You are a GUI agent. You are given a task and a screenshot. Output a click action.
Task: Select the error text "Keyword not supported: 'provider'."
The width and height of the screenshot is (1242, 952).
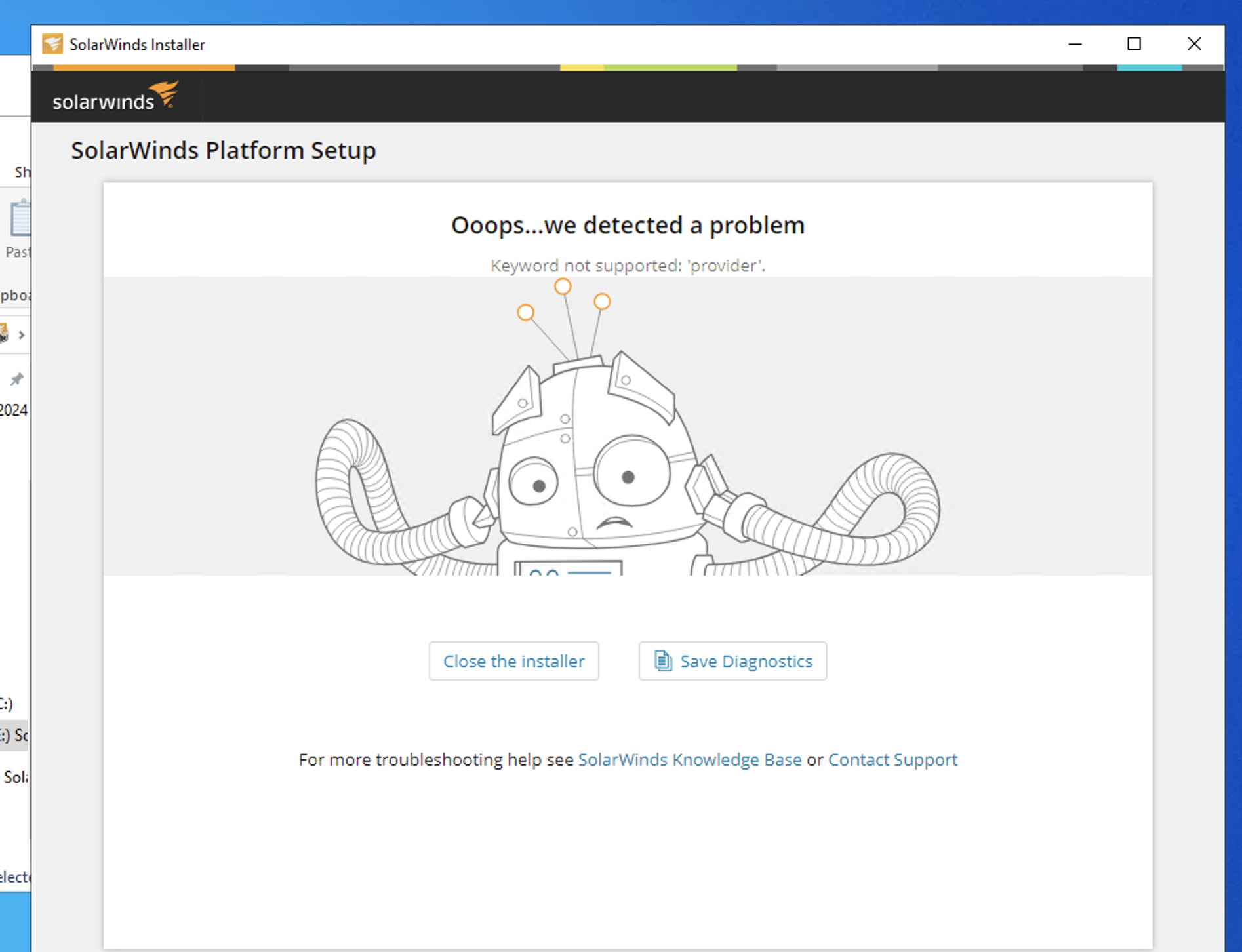point(628,266)
